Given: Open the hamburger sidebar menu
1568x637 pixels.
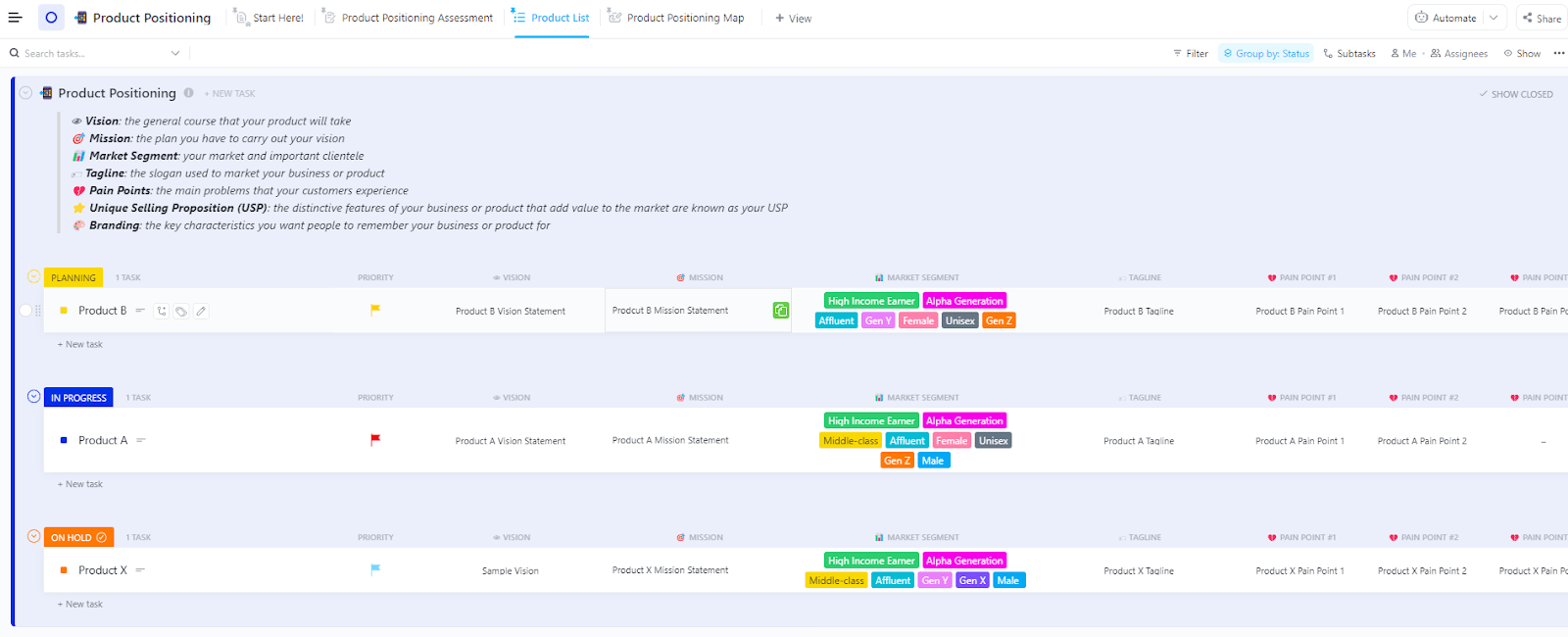Looking at the screenshot, I should coord(15,18).
